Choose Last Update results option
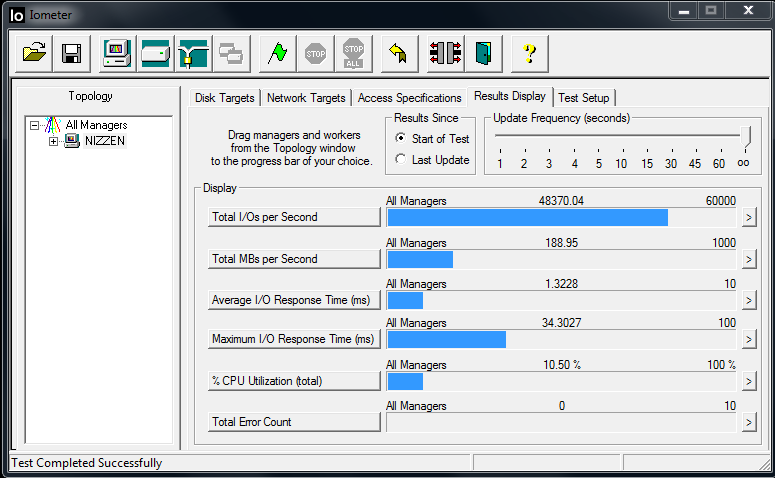The height and width of the screenshot is (478, 775). pyautogui.click(x=401, y=159)
